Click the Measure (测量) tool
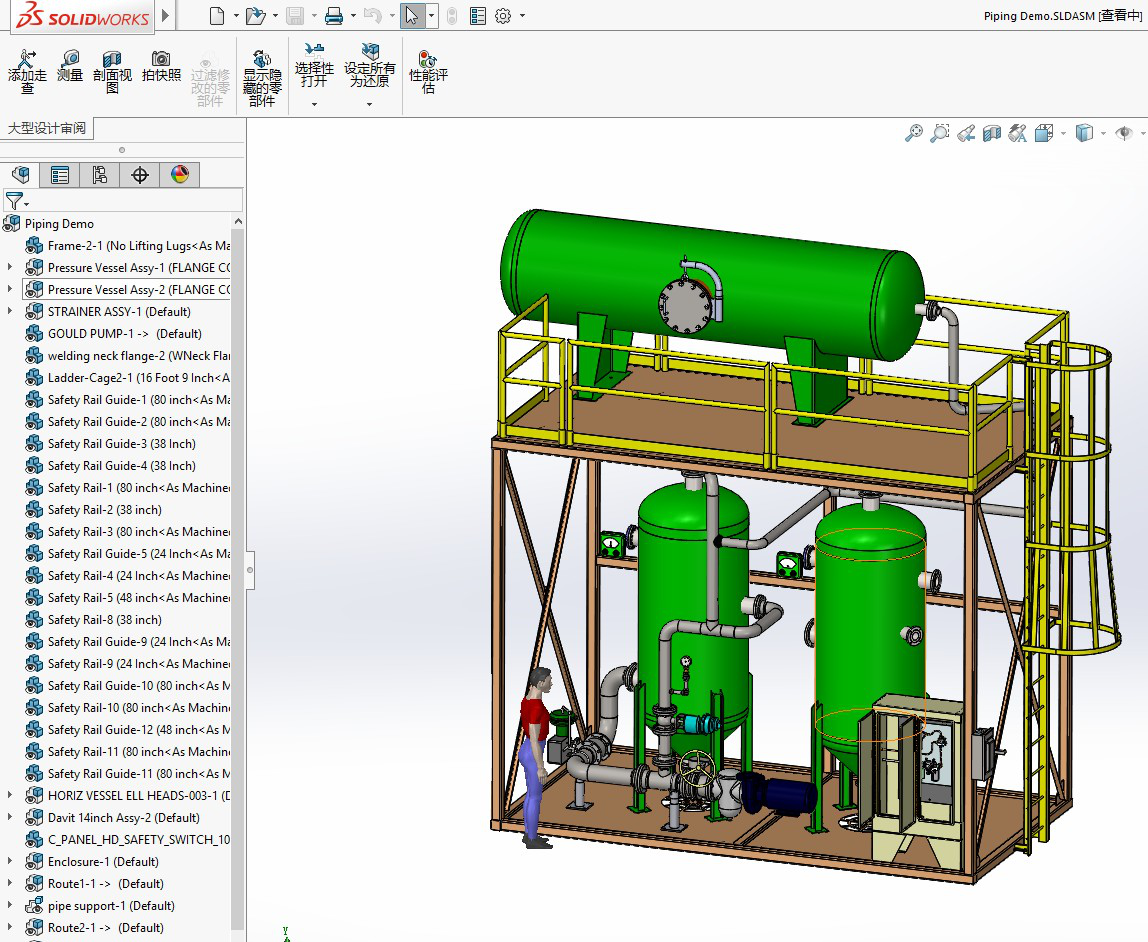 pyautogui.click(x=70, y=66)
